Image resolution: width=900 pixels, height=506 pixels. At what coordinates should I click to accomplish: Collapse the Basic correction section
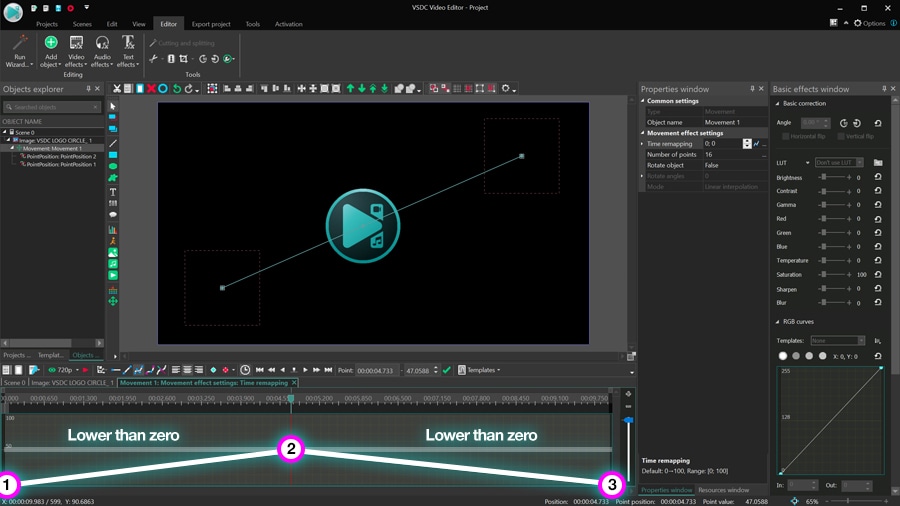tap(778, 104)
